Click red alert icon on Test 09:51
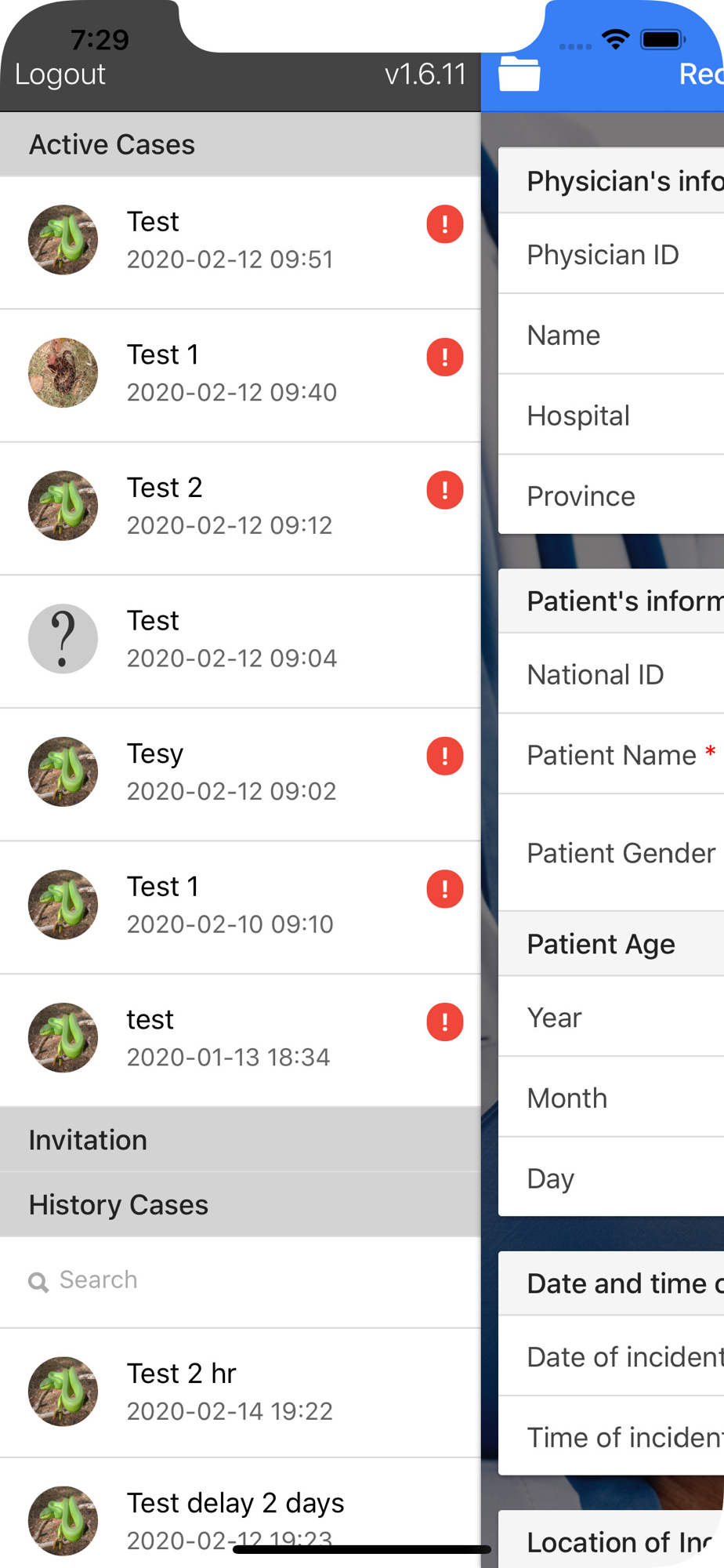 click(x=445, y=224)
